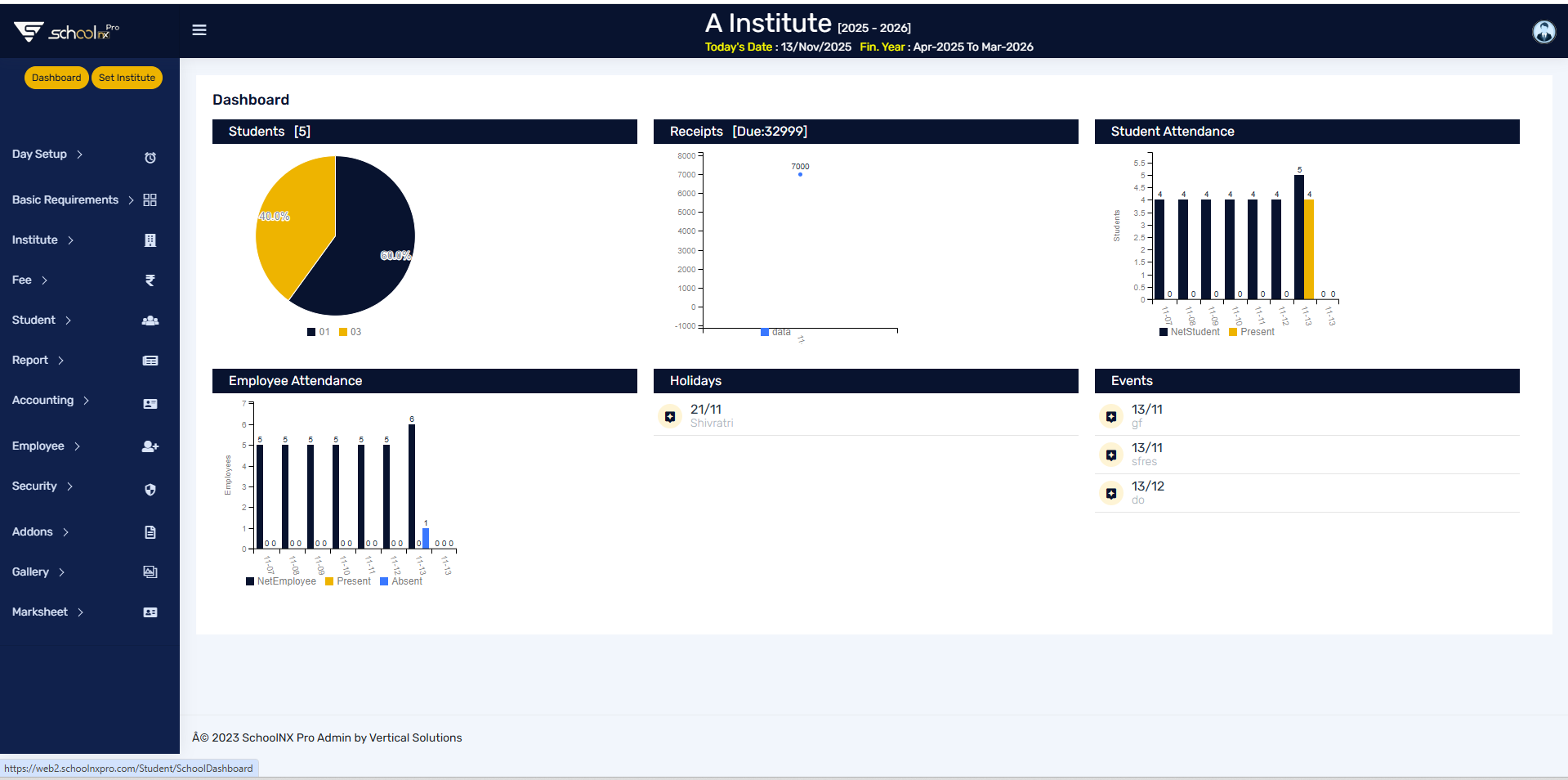This screenshot has width=1568, height=780.
Task: Click the Day Setup alarm clock icon
Action: click(x=150, y=158)
